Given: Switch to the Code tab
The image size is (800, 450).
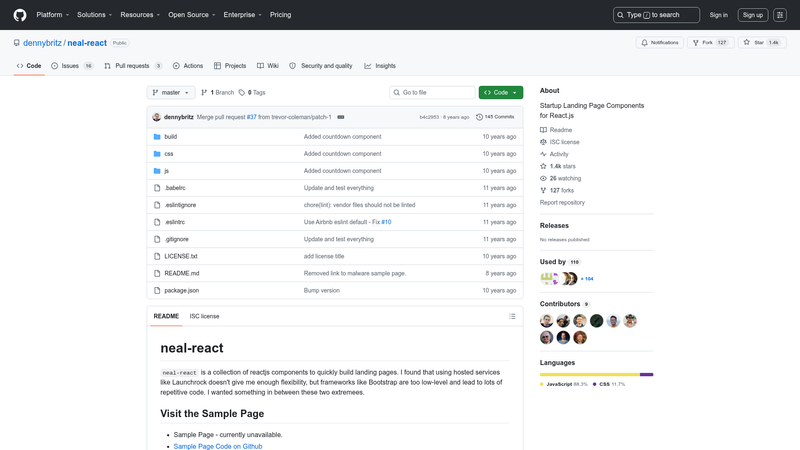Looking at the screenshot, I should (29, 66).
